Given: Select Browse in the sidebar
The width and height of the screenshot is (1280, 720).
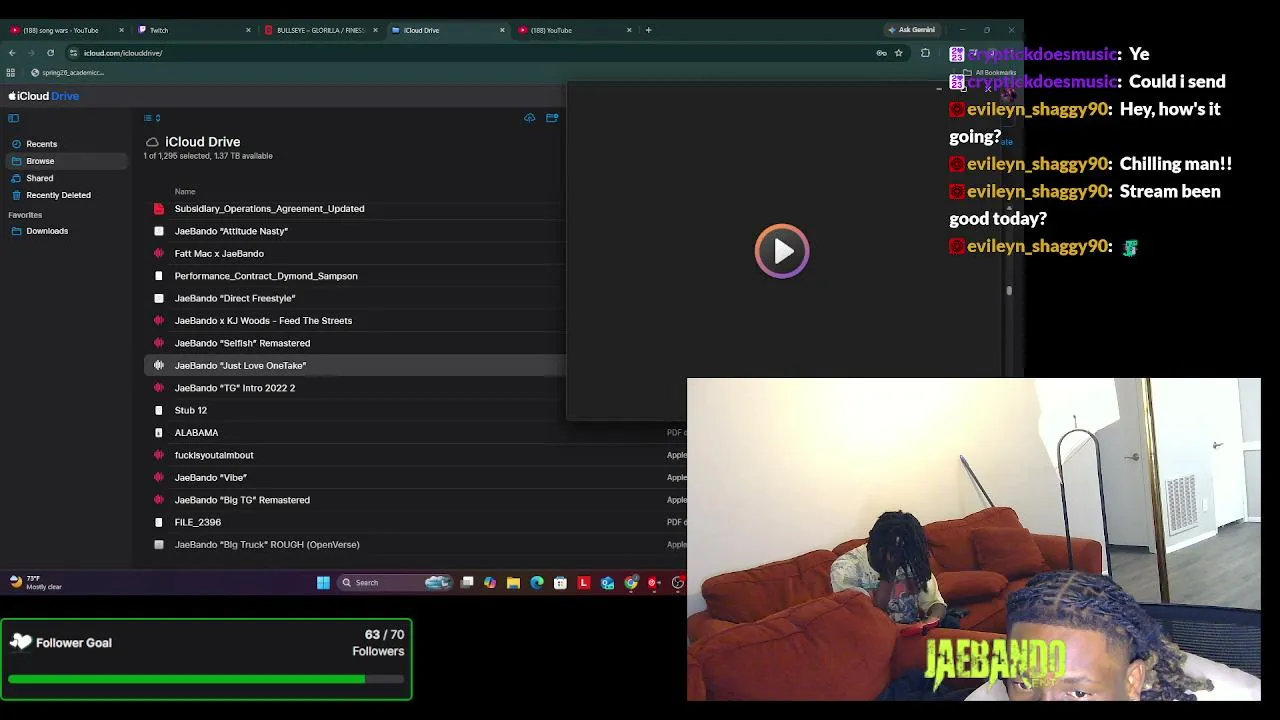Looking at the screenshot, I should [67, 161].
